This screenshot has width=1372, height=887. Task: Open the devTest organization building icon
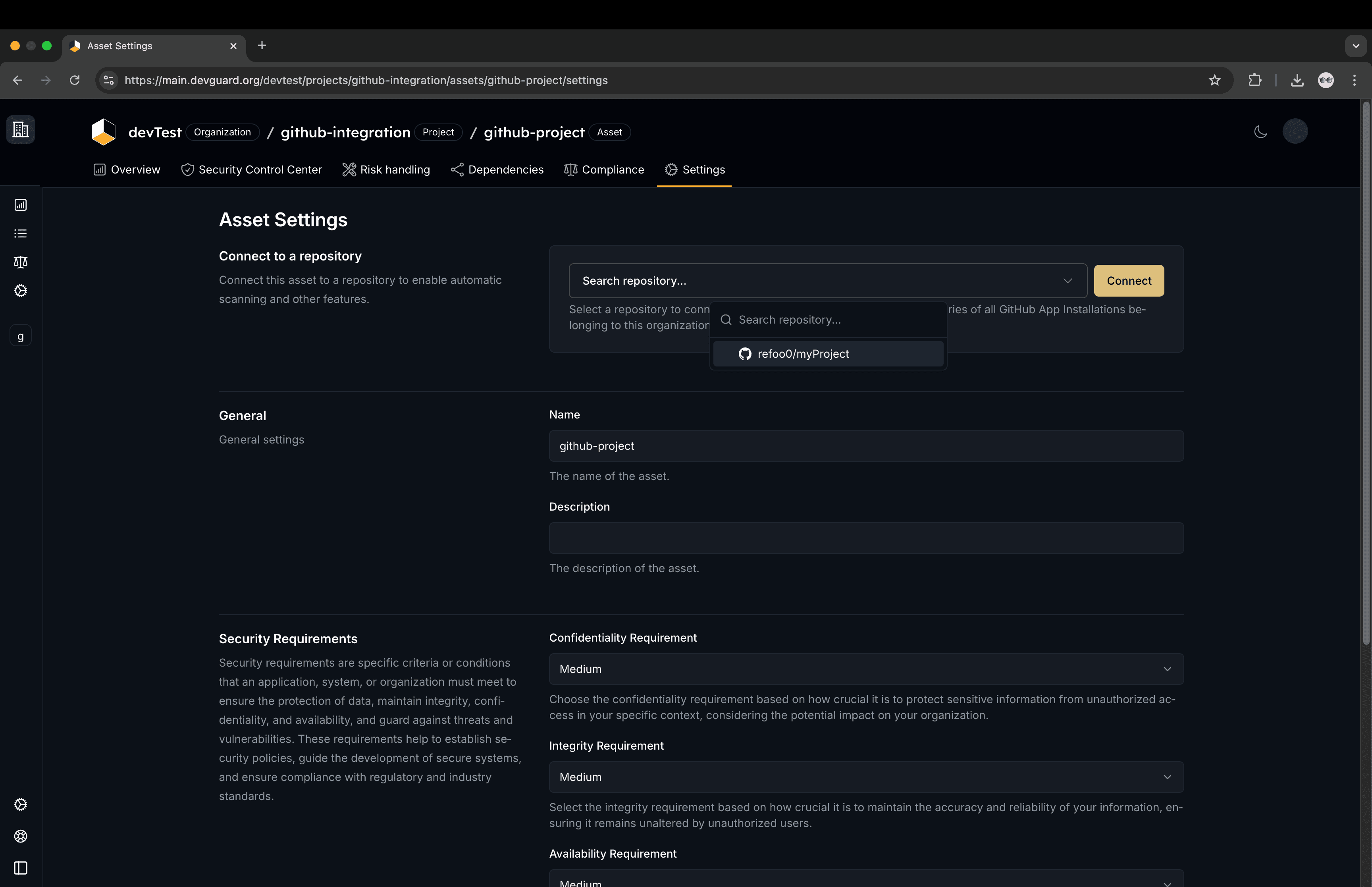coord(20,129)
